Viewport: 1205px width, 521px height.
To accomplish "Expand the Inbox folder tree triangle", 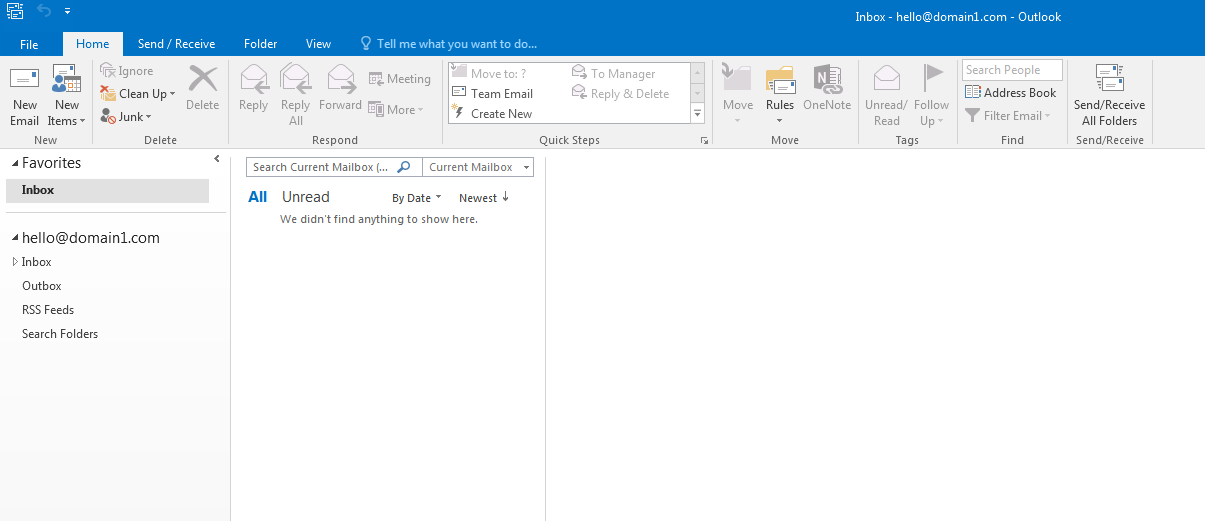I will click(x=14, y=262).
